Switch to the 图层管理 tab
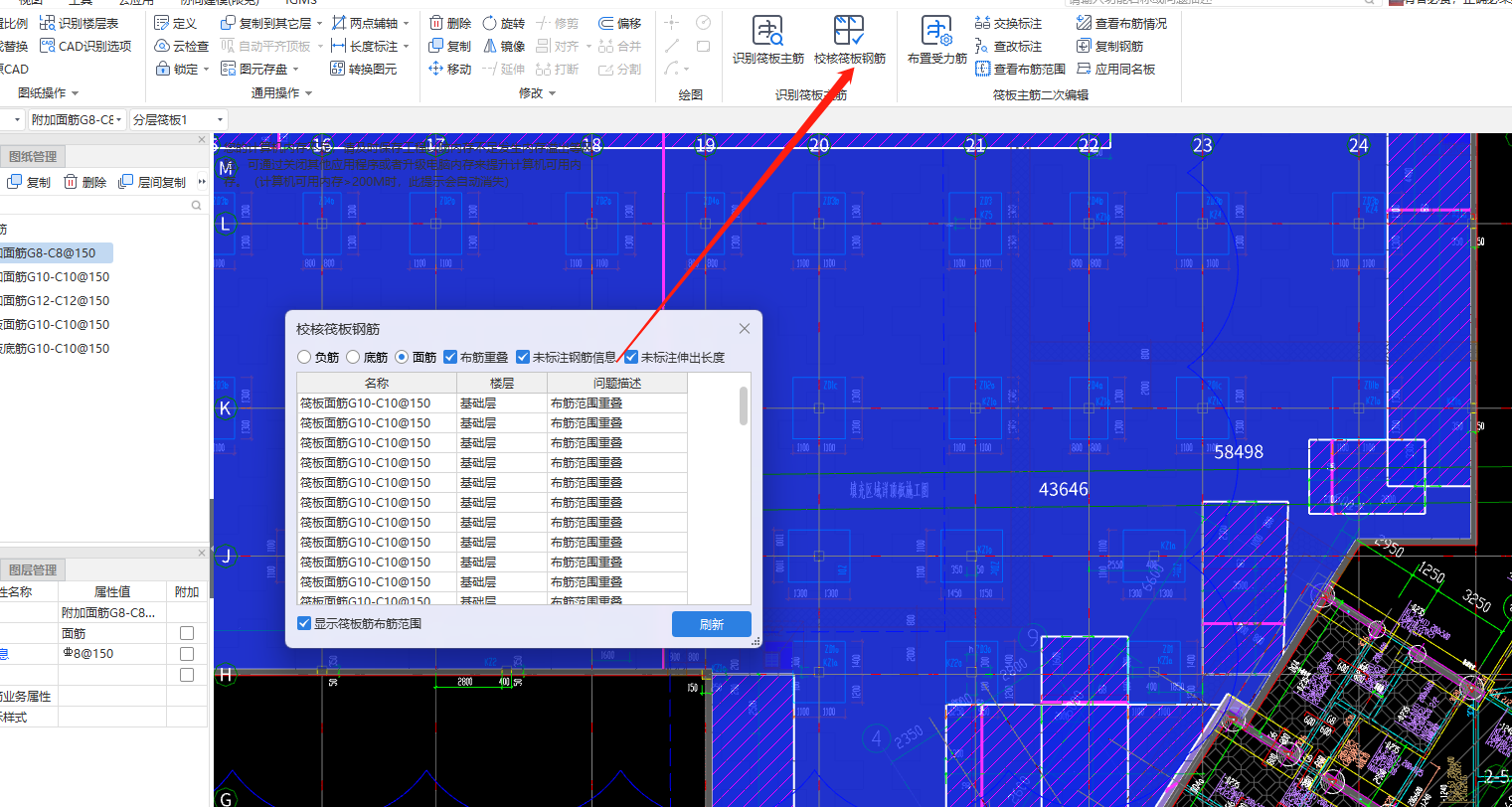This screenshot has width=1512, height=807. tap(33, 569)
